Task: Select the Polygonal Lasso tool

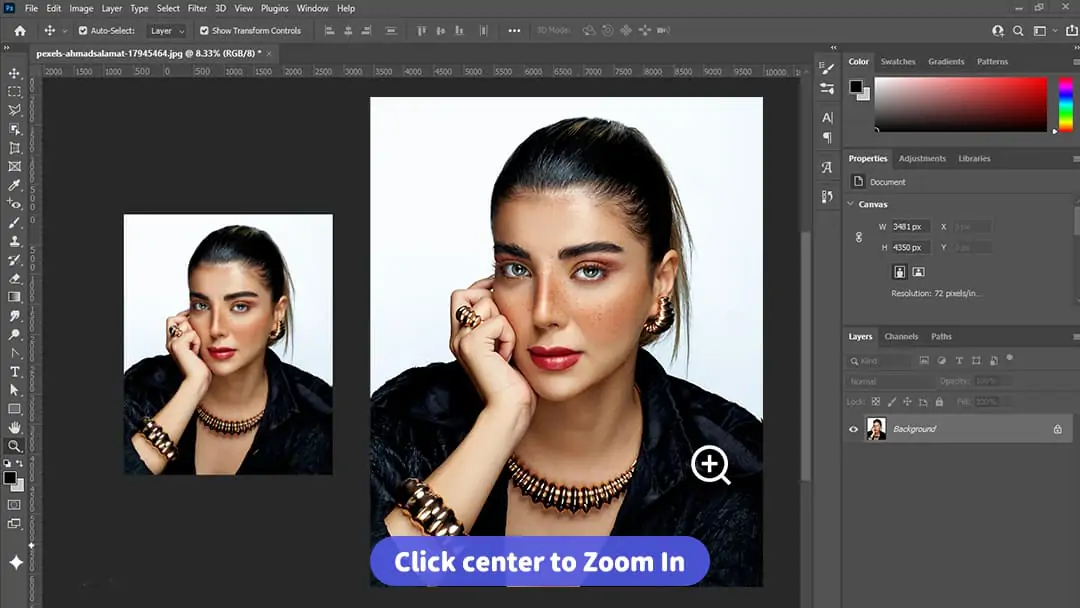Action: pos(14,110)
